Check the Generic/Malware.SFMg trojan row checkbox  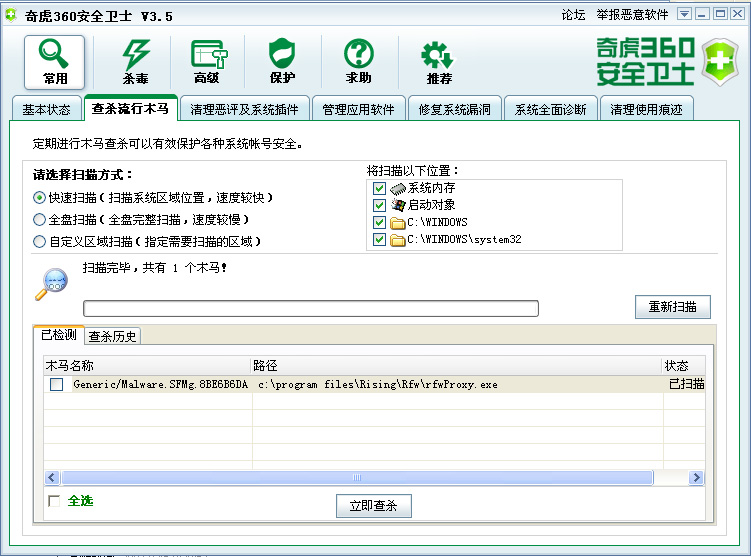pyautogui.click(x=57, y=384)
